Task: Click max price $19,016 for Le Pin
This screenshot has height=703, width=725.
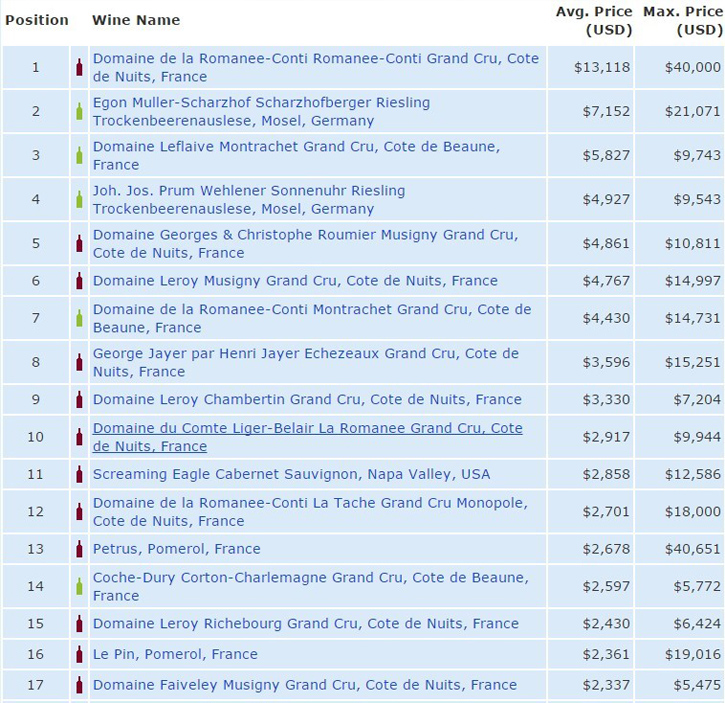Action: [x=693, y=654]
